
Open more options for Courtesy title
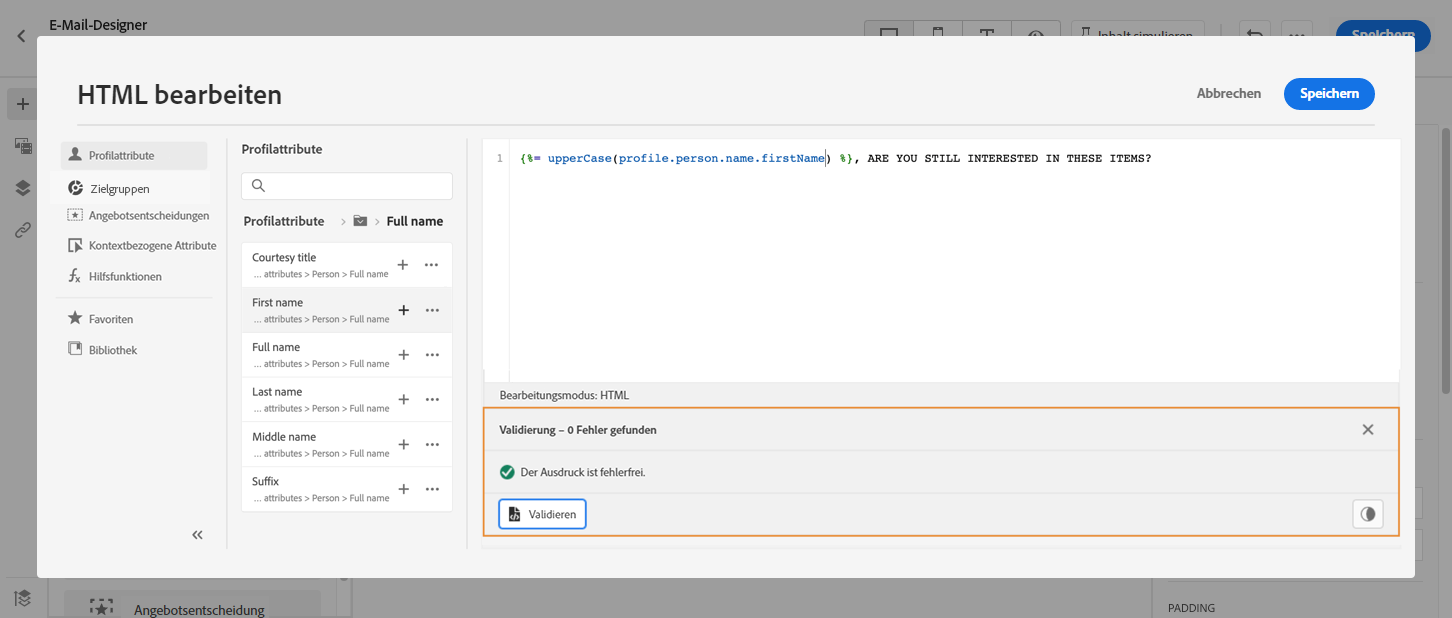pyautogui.click(x=432, y=265)
